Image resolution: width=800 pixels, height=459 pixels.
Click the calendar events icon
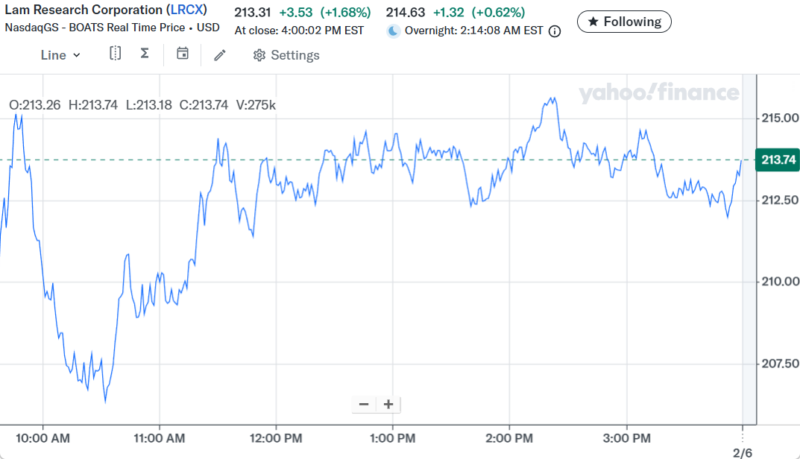click(182, 54)
